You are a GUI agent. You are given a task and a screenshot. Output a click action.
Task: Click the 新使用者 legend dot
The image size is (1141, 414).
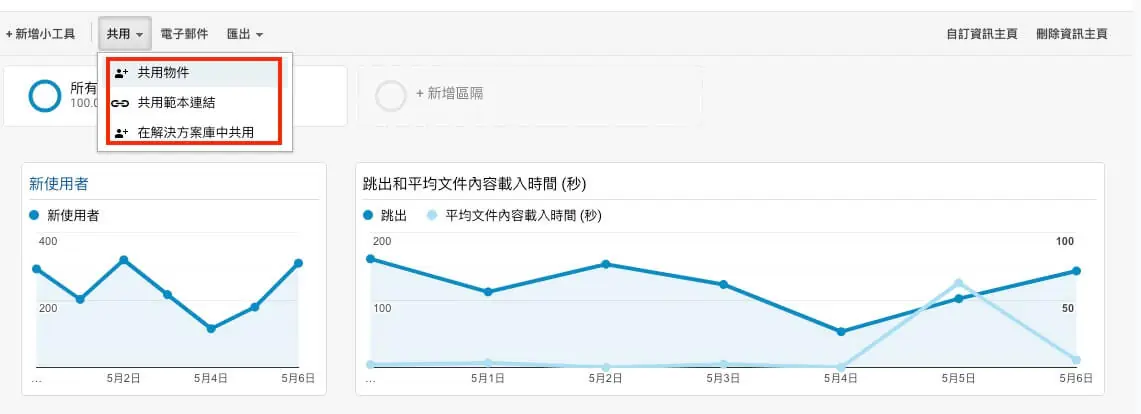pos(33,215)
